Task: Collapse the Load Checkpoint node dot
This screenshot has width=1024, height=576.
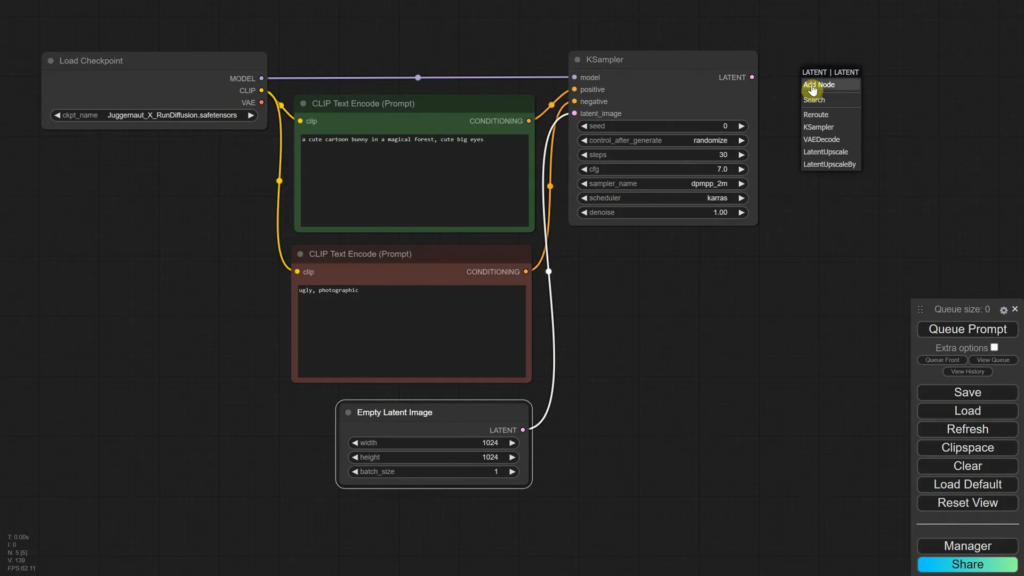Action: (x=50, y=61)
